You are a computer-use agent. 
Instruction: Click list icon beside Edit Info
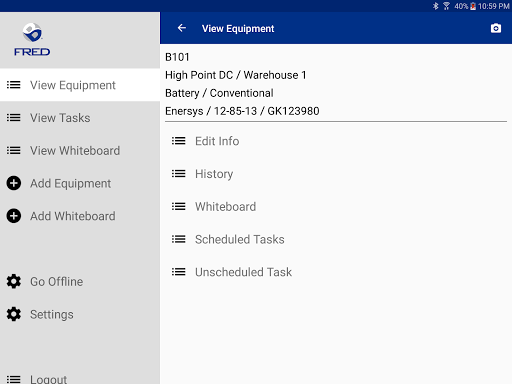pos(179,141)
